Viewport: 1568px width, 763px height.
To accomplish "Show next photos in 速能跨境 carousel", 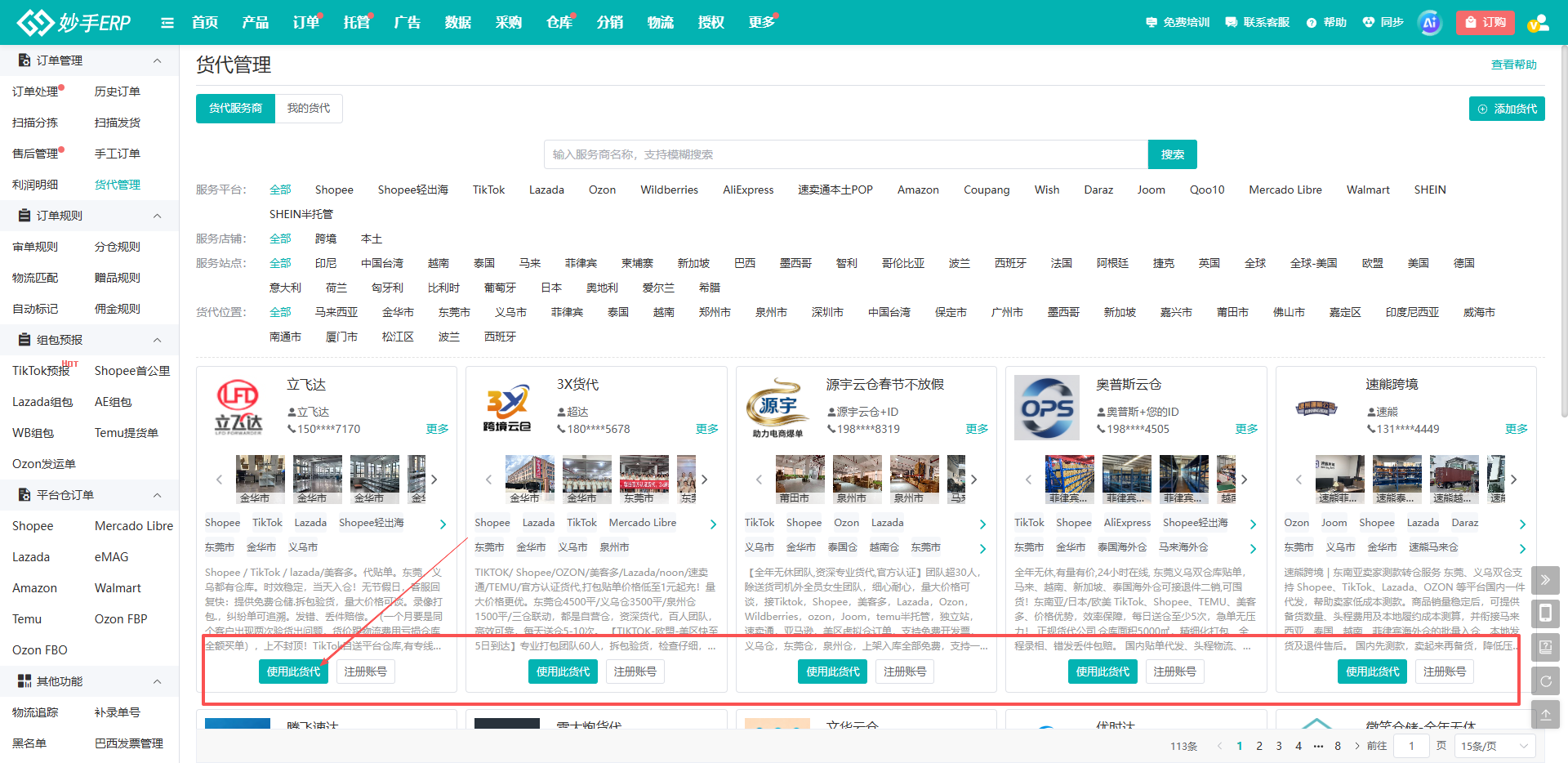I will click(x=1513, y=480).
